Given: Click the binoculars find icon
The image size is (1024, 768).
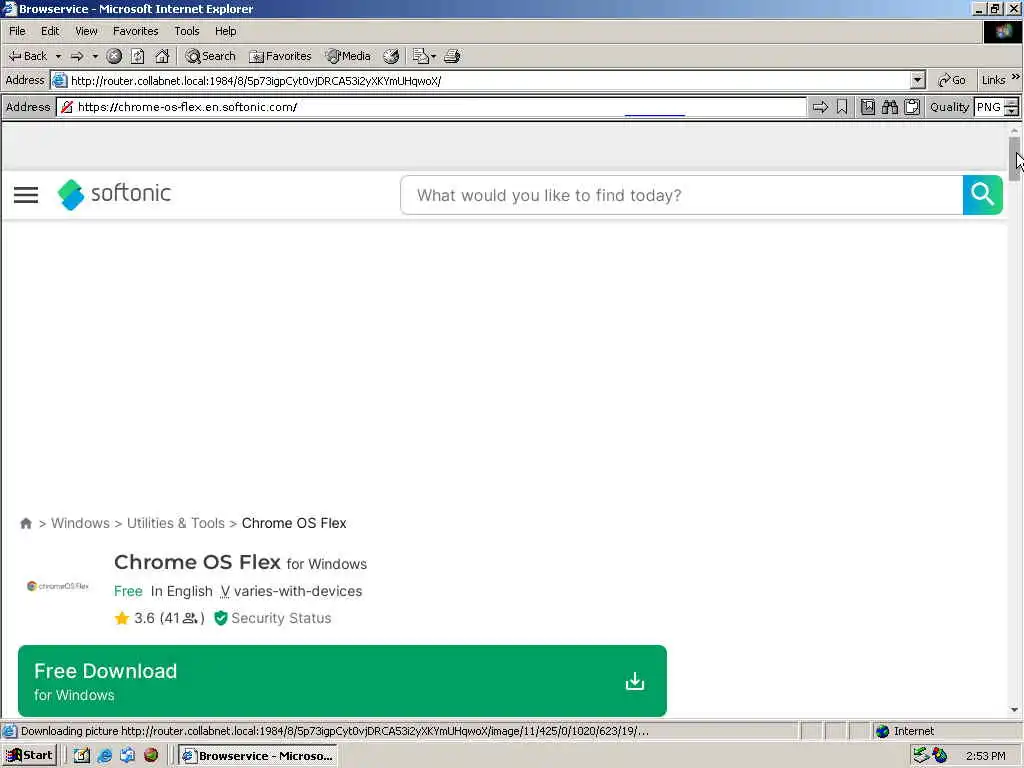Looking at the screenshot, I should pos(889,107).
